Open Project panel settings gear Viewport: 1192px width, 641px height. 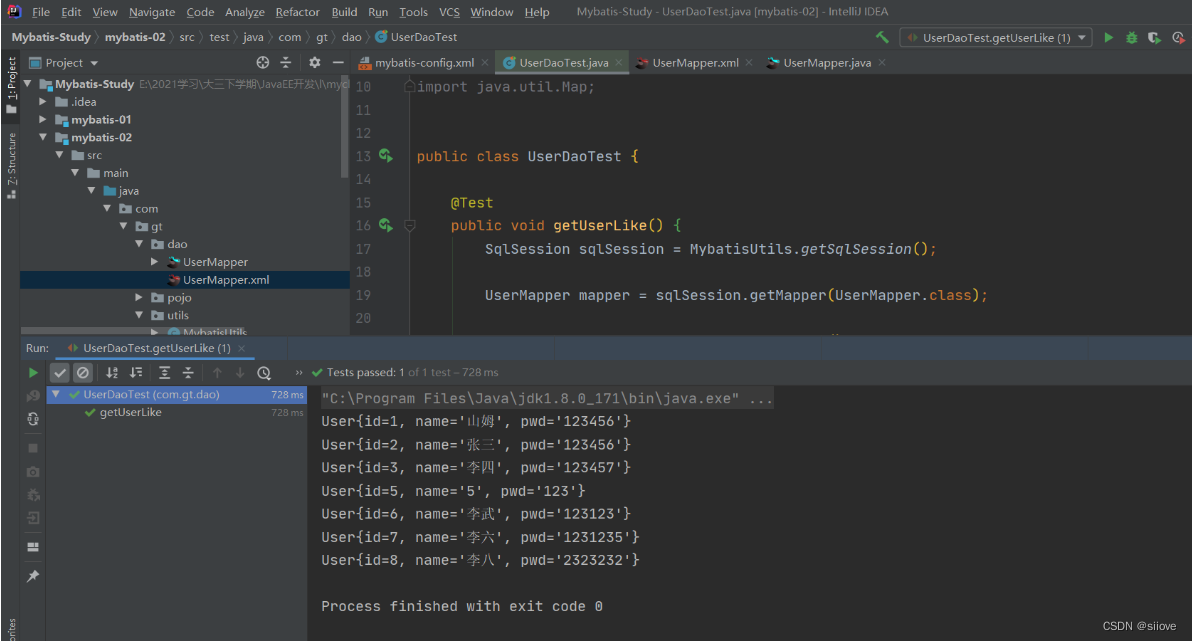tap(315, 62)
